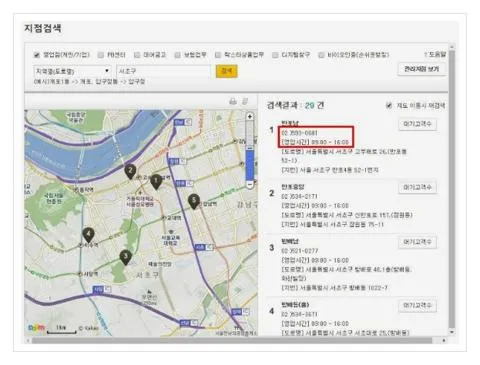The width and height of the screenshot is (480, 365).
Task: Click the 검색결과 29 건 result count
Action: tap(295, 106)
